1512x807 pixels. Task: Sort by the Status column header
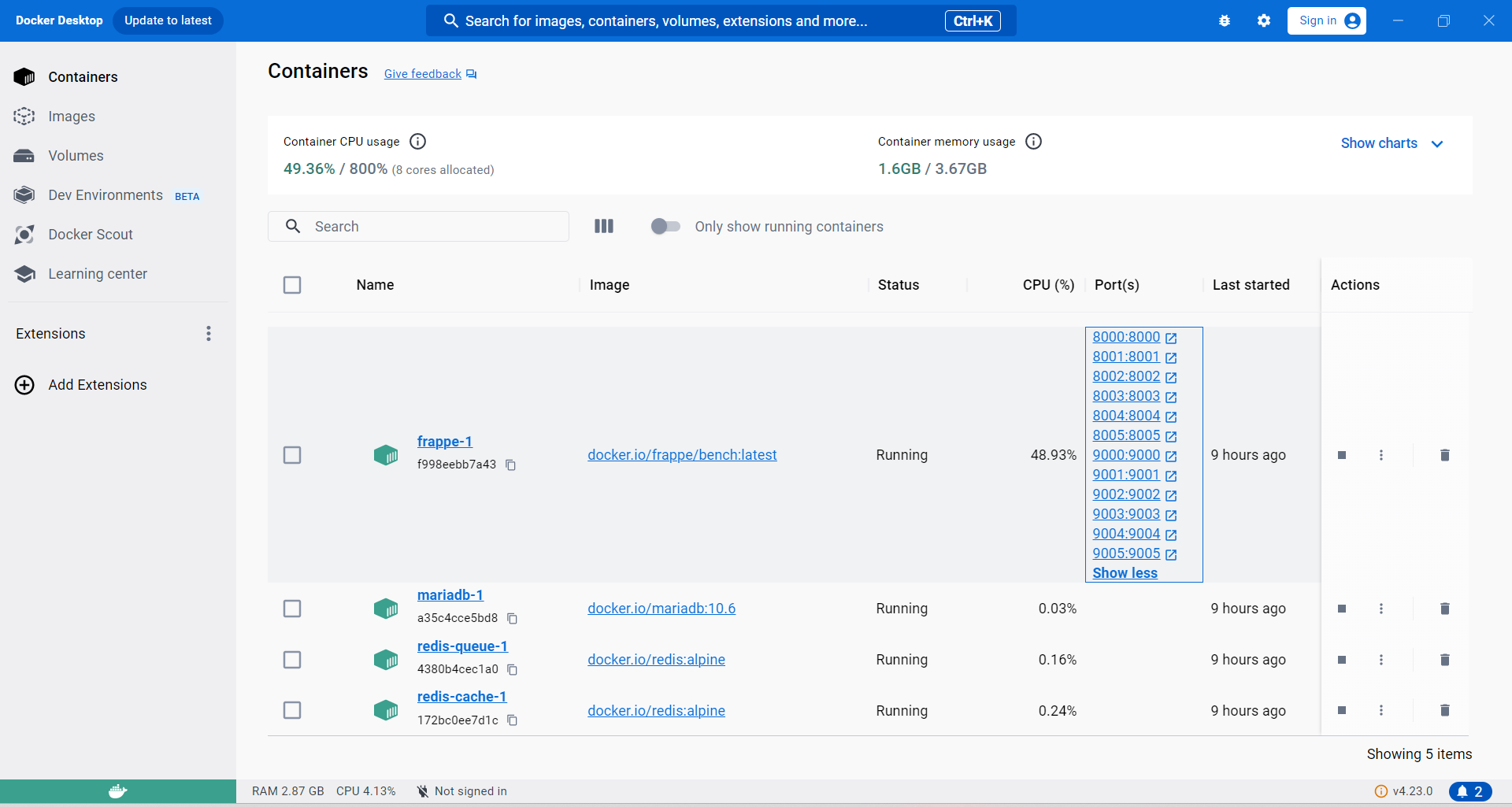click(899, 285)
